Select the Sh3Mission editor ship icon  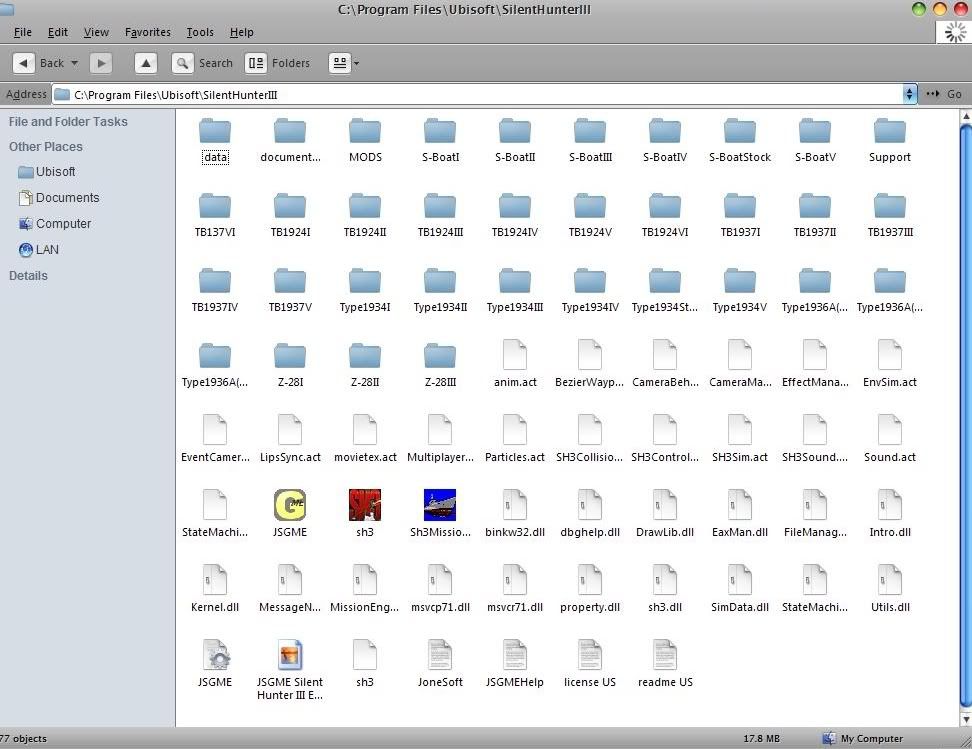tap(440, 505)
